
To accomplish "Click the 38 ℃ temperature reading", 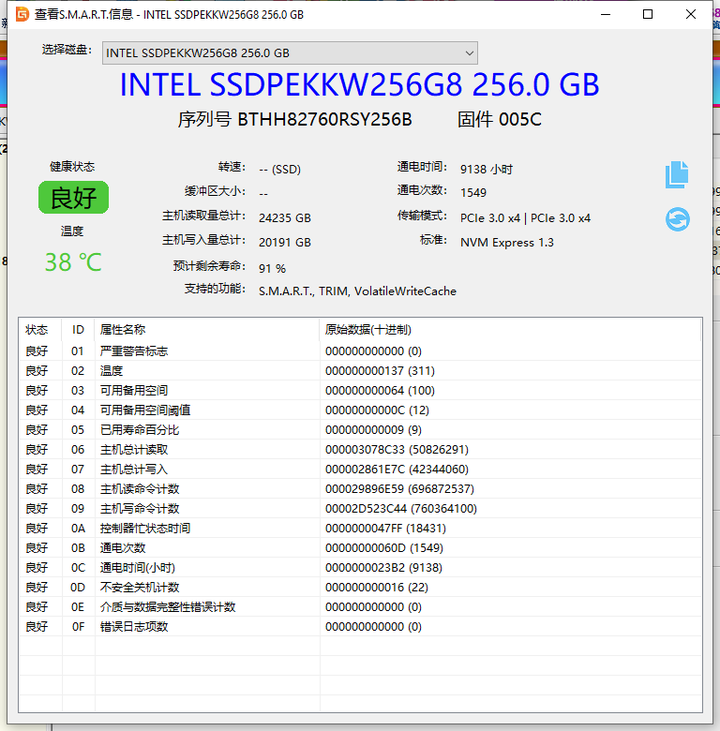I will tap(73, 262).
